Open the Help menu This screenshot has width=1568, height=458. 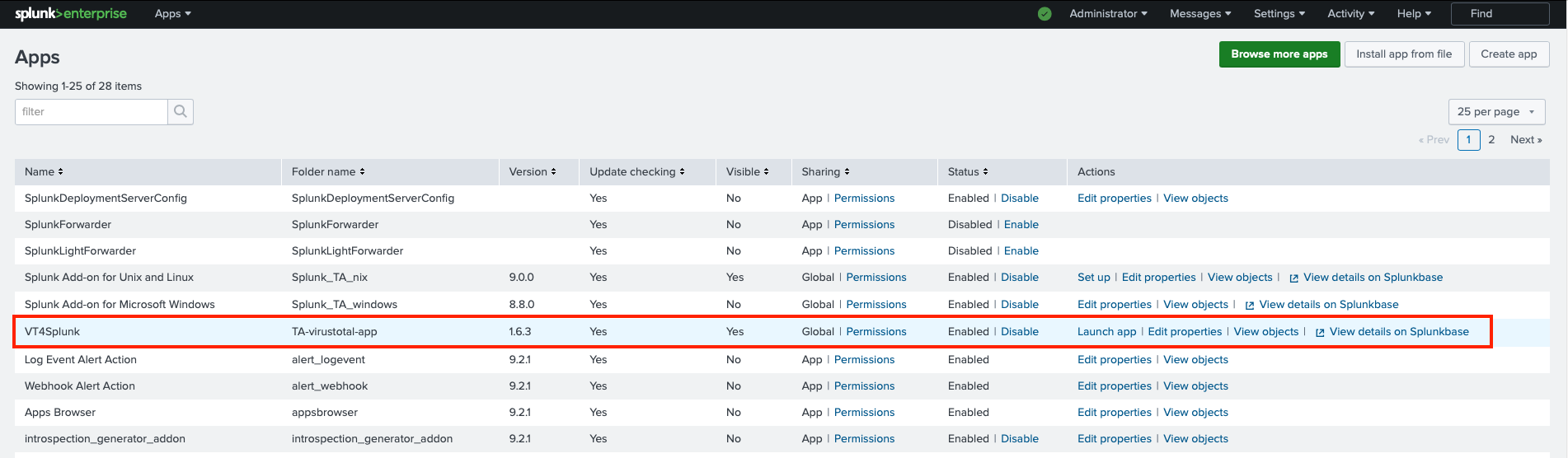(x=1414, y=14)
